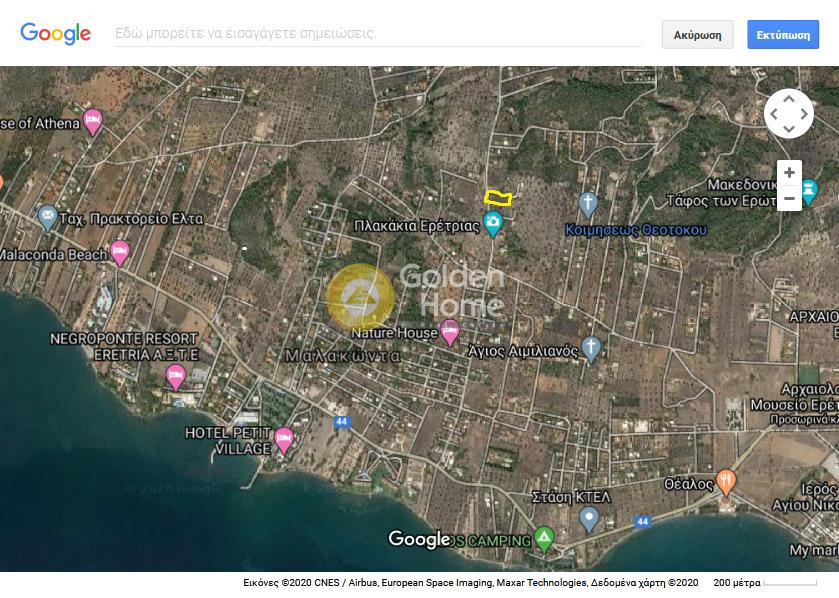Select the Negroponte Resort hotel marker
The height and width of the screenshot is (598, 839).
(176, 376)
